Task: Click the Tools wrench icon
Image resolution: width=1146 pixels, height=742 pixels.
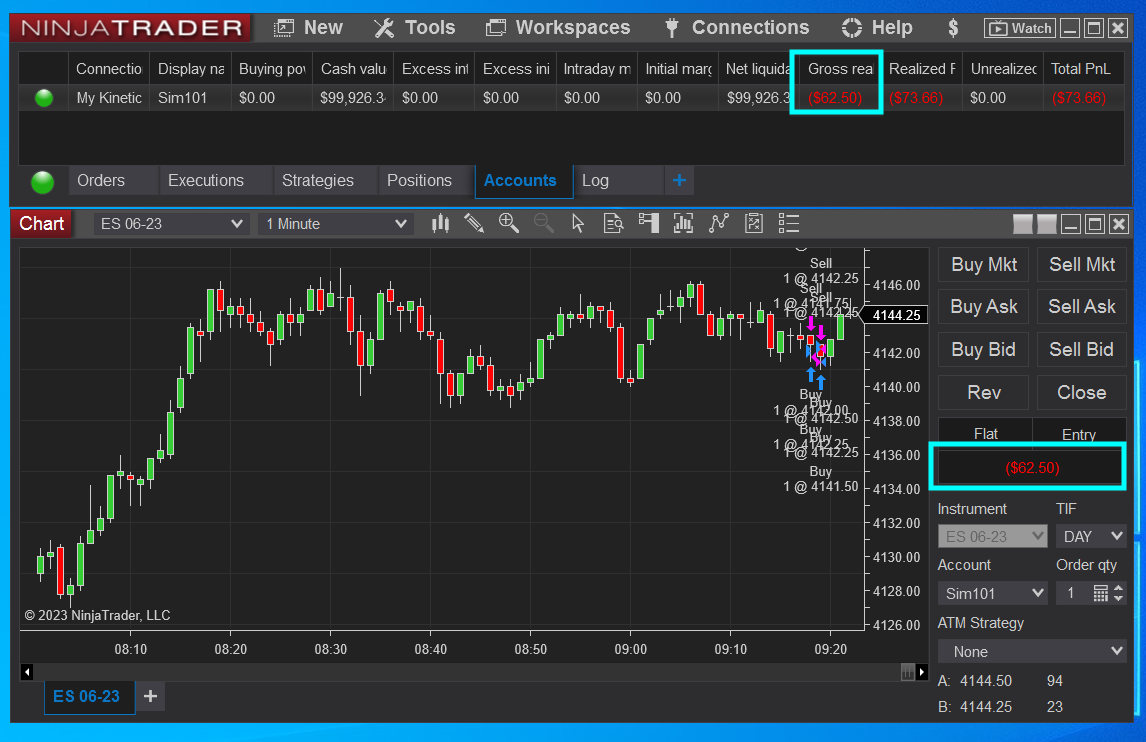Action: tap(384, 29)
